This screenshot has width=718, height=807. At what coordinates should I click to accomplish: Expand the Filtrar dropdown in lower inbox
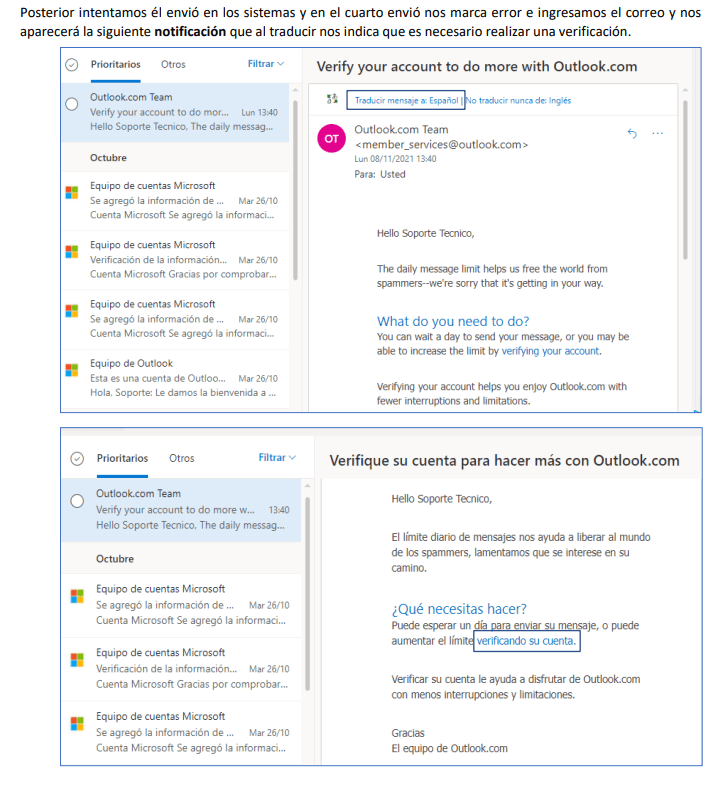(x=277, y=458)
